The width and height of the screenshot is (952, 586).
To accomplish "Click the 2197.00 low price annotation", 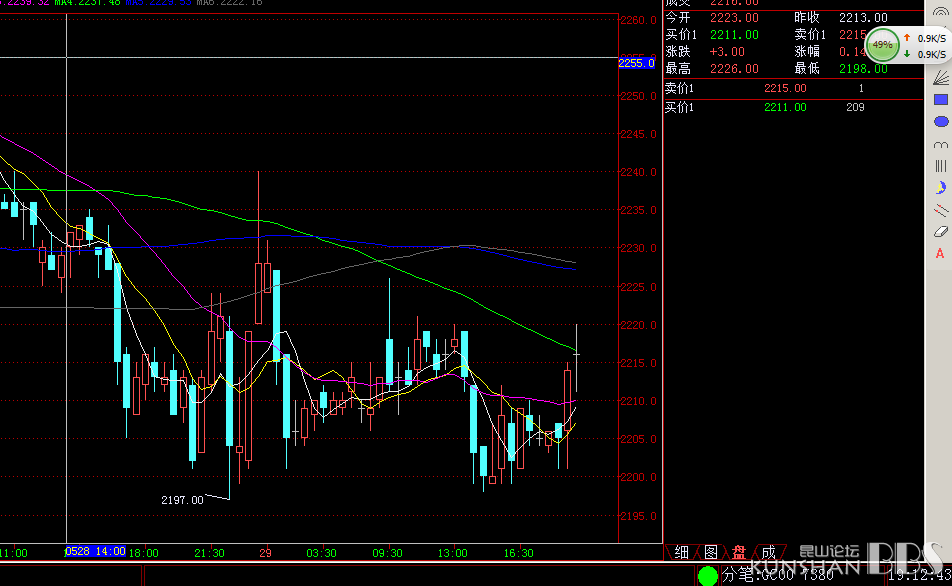I will [182, 500].
